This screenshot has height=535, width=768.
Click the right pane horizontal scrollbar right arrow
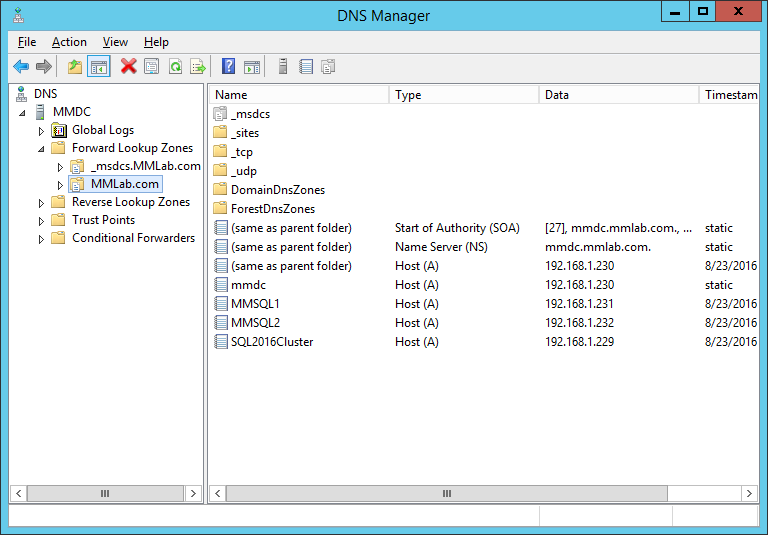[750, 494]
